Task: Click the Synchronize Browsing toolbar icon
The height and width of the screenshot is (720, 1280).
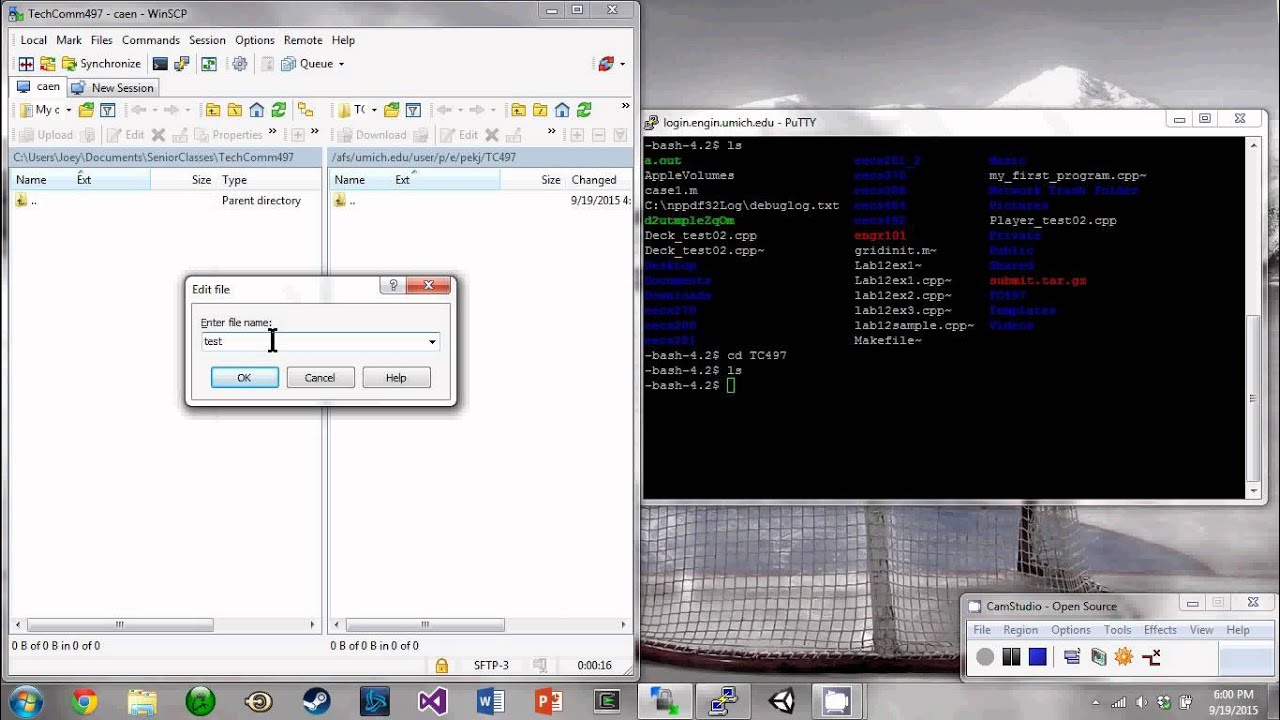Action: pos(47,64)
